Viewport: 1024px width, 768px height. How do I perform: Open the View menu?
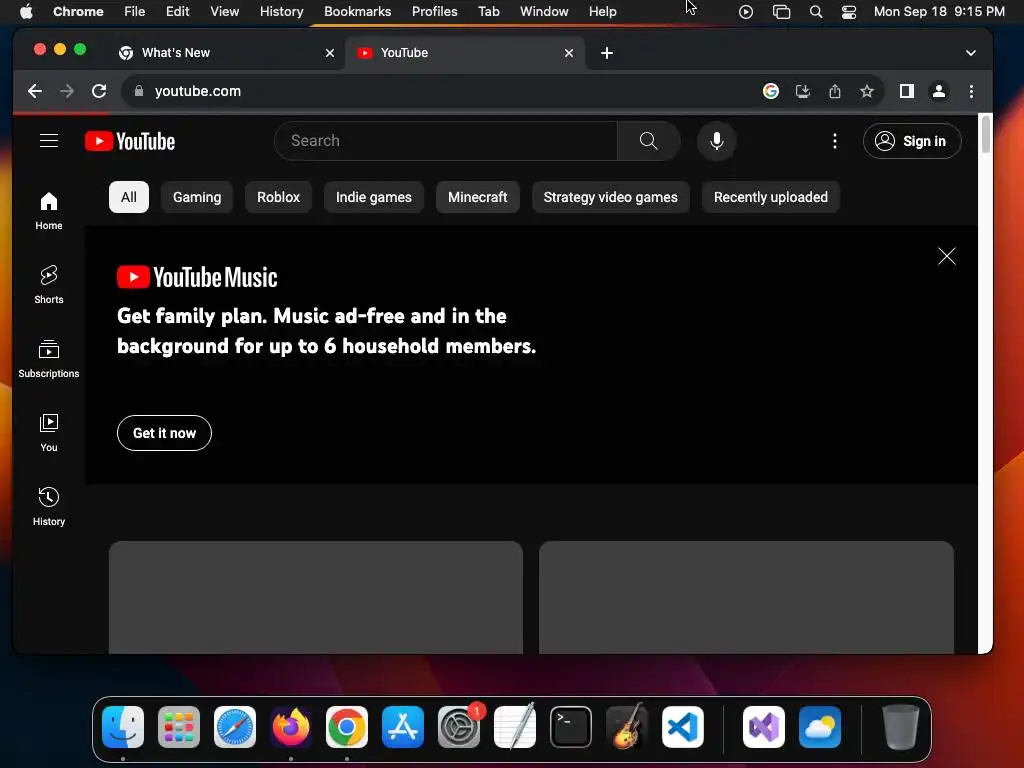225,12
